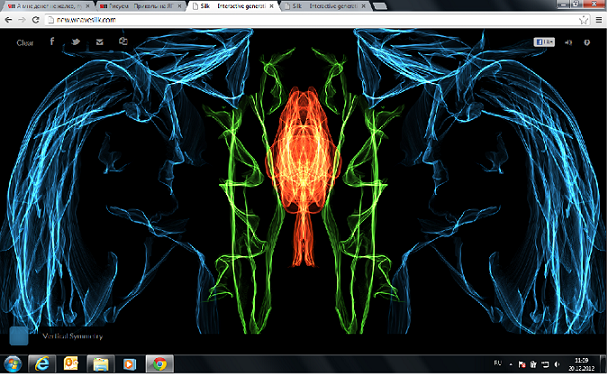The height and width of the screenshot is (377, 608).
Task: Open Windows Explorer from the taskbar
Action: pyautogui.click(x=100, y=364)
